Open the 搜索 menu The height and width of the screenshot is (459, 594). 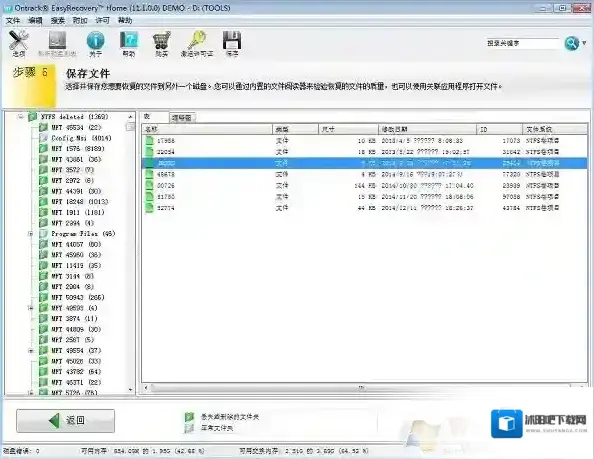click(58, 20)
